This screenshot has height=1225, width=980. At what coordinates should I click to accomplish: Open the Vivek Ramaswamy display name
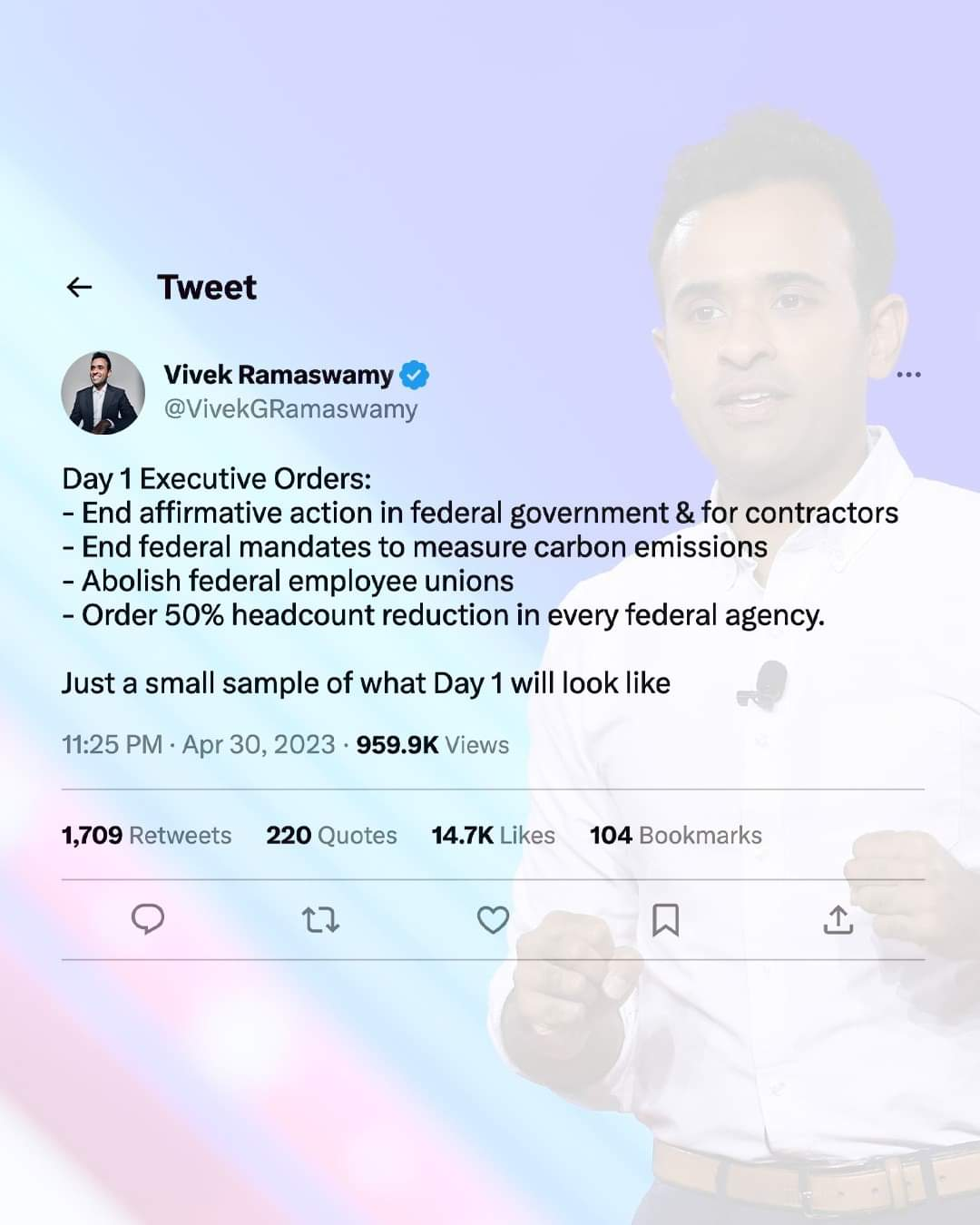pyautogui.click(x=279, y=374)
